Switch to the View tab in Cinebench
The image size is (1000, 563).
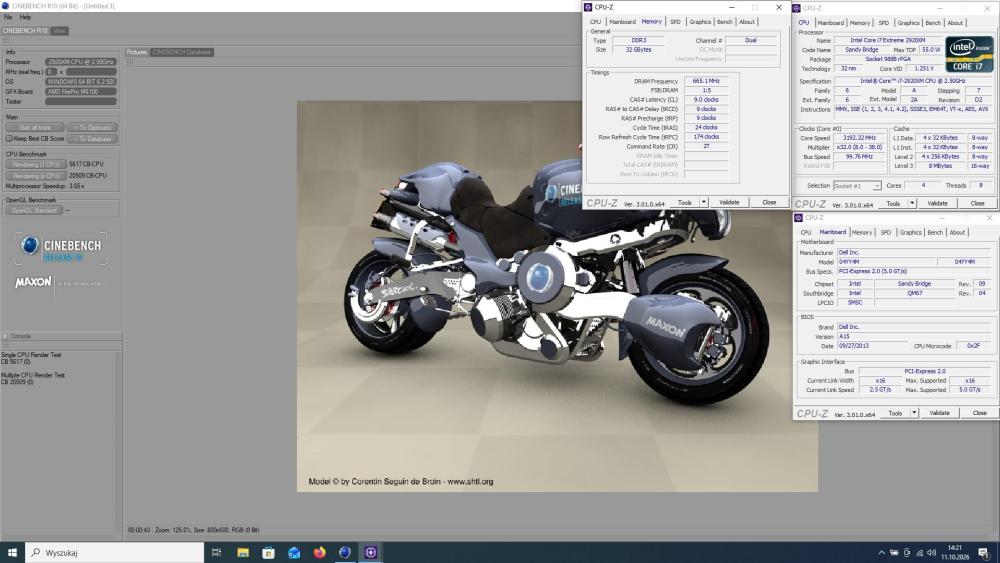click(59, 31)
